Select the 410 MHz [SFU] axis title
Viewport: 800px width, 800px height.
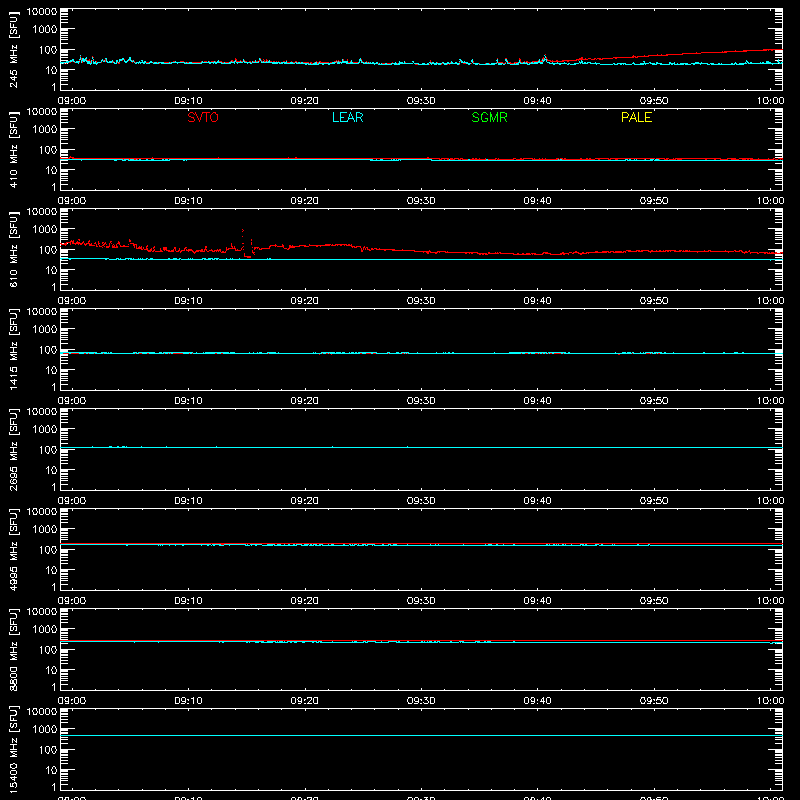point(13,150)
